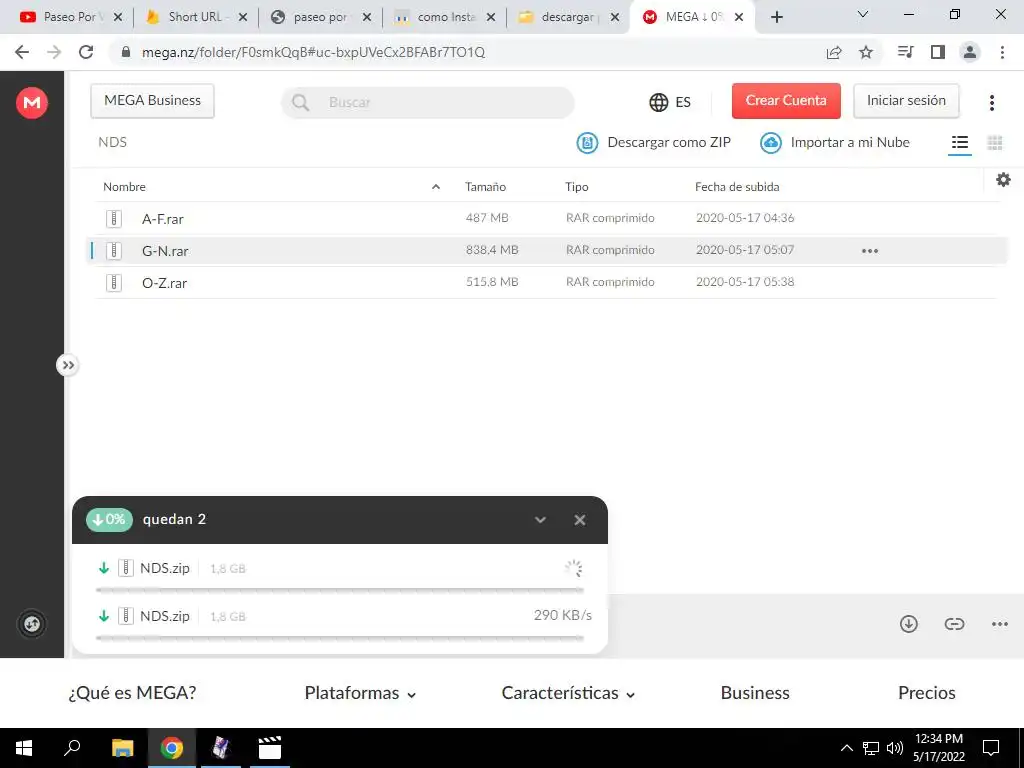Image resolution: width=1024 pixels, height=768 pixels.
Task: Click the Crear Cuenta button
Action: (x=786, y=101)
